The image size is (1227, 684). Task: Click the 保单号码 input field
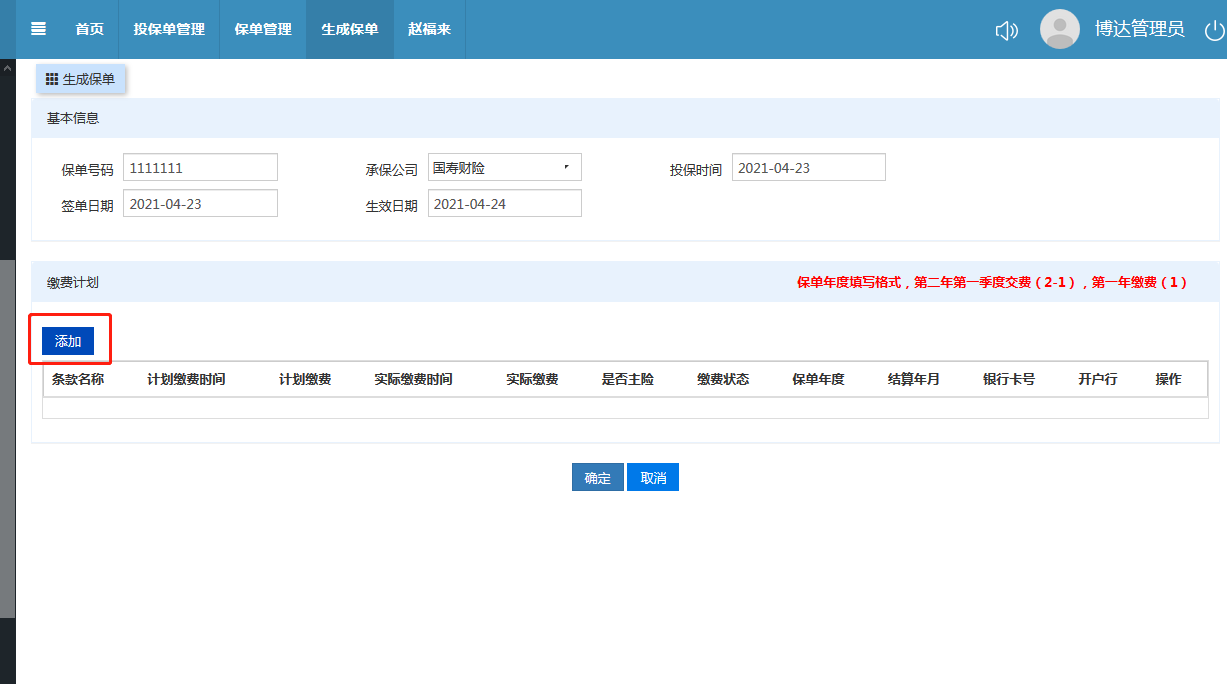click(200, 168)
